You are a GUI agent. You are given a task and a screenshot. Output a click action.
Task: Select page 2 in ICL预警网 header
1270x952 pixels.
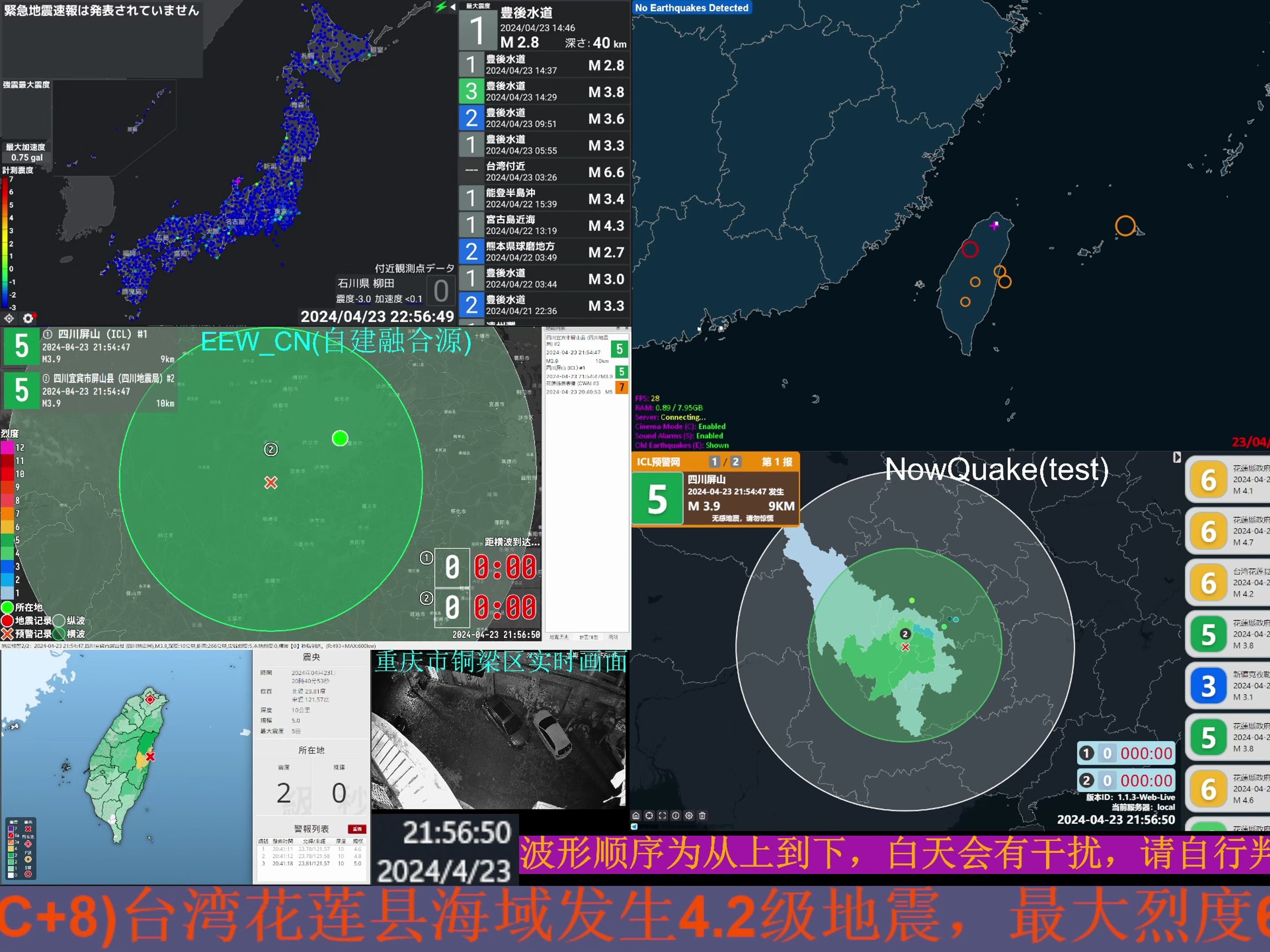click(735, 461)
